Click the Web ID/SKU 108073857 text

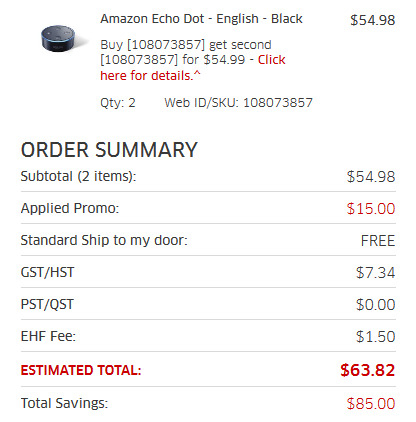238,103
